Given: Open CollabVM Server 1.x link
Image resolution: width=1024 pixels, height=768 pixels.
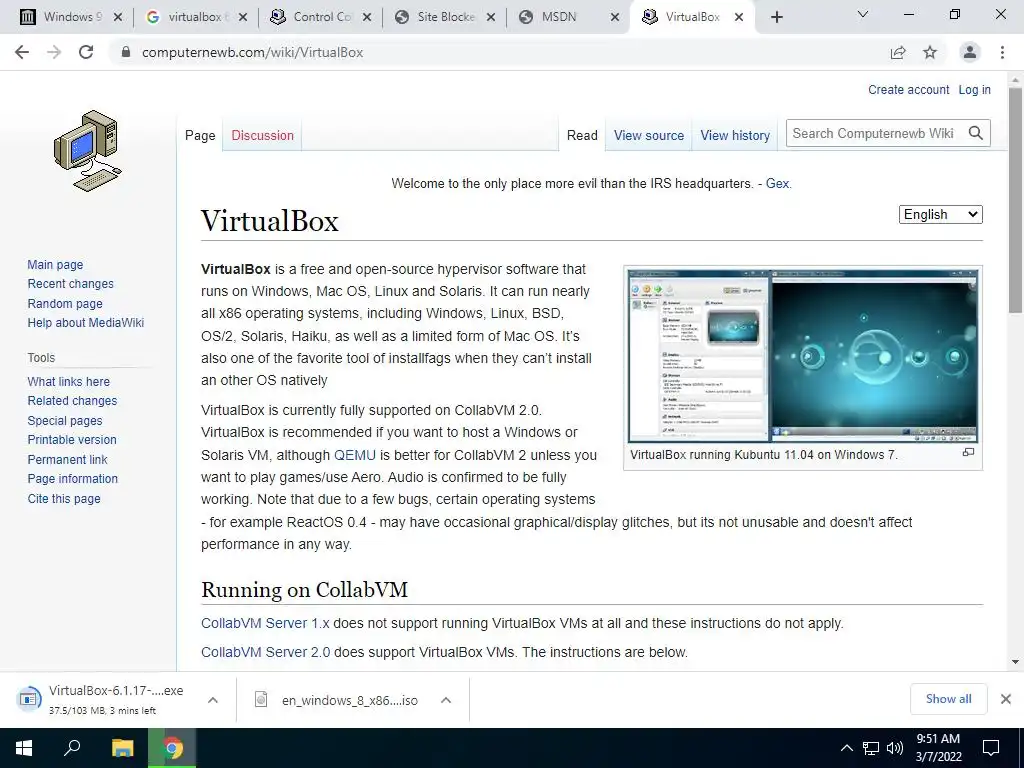Looking at the screenshot, I should [x=265, y=623].
